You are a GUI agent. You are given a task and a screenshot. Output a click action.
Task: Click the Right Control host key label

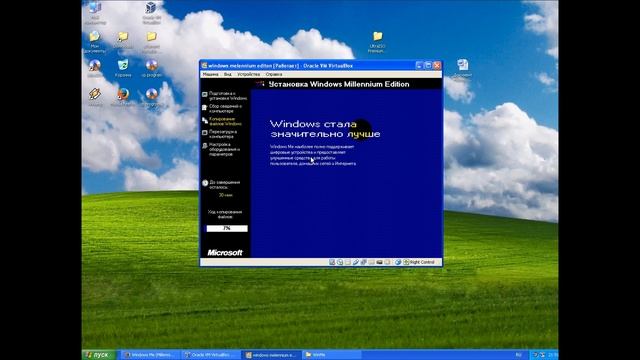[x=422, y=262]
